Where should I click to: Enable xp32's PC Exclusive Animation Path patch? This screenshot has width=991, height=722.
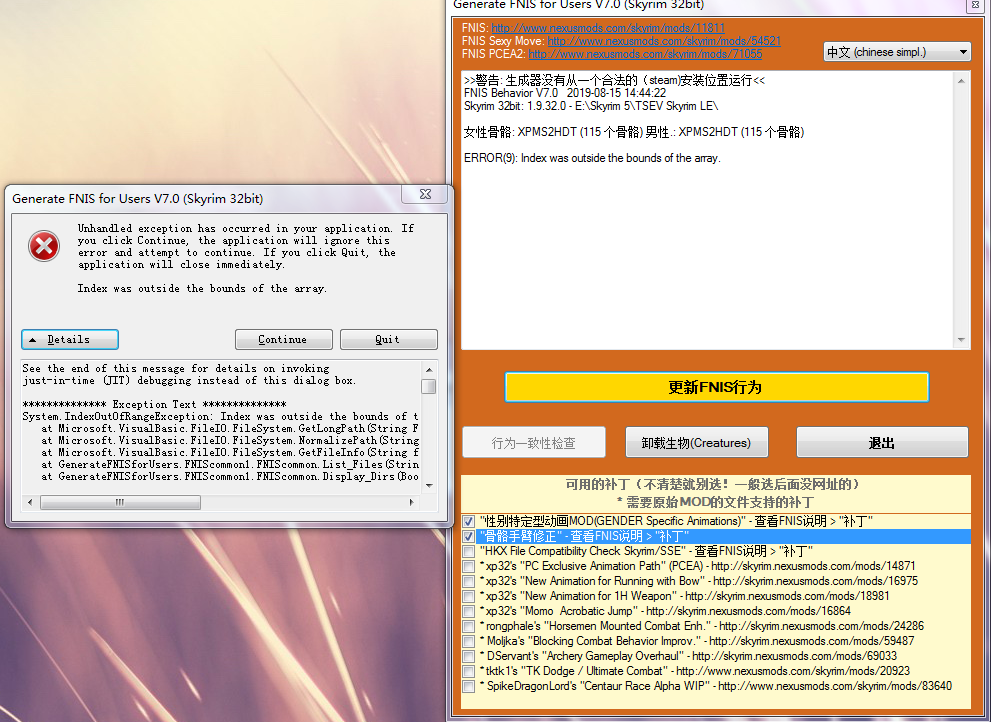(x=468, y=566)
